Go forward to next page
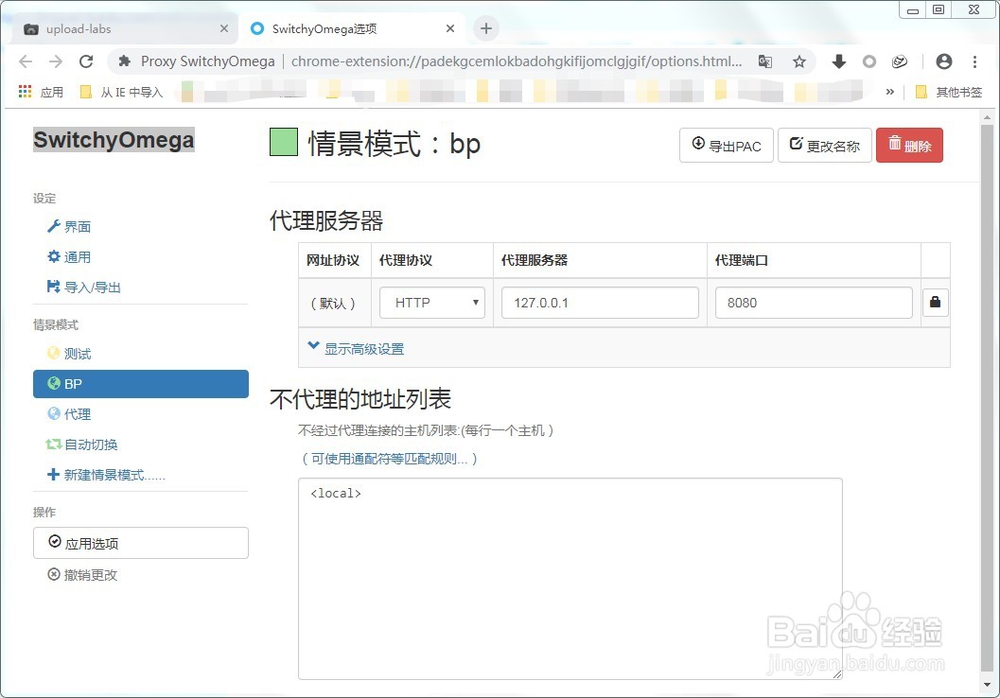Image resolution: width=1000 pixels, height=698 pixels. (x=56, y=61)
